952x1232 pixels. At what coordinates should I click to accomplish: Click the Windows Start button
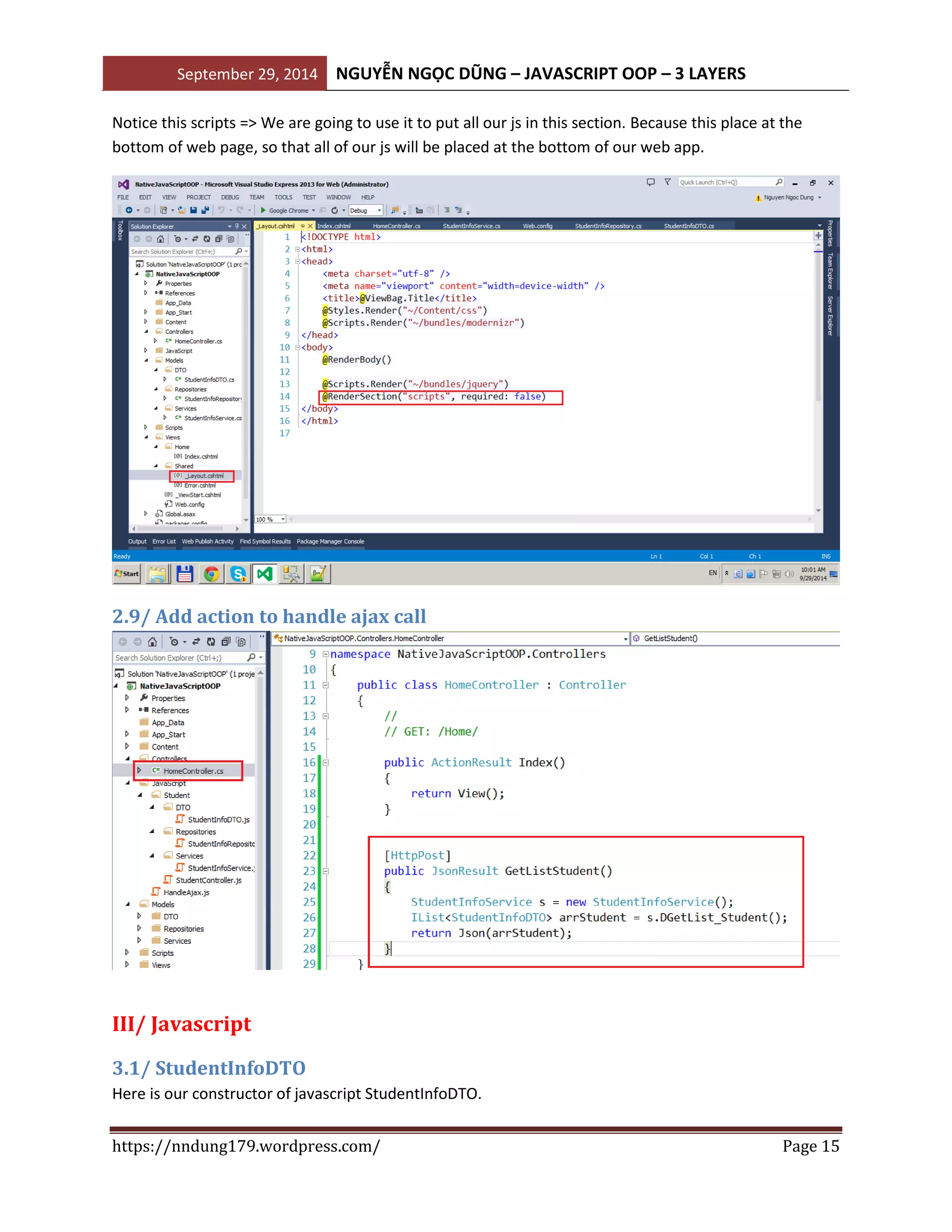[x=127, y=574]
